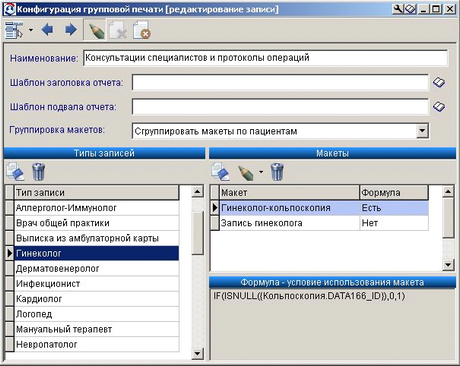This screenshot has height=366, width=460.
Task: Open dropdown arrow next to list view icon
Action: click(x=31, y=30)
